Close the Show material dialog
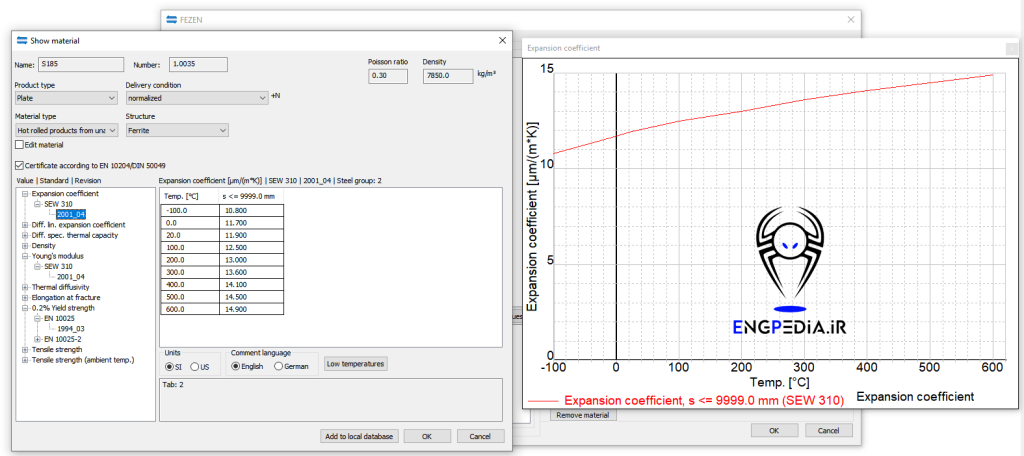 click(x=501, y=40)
